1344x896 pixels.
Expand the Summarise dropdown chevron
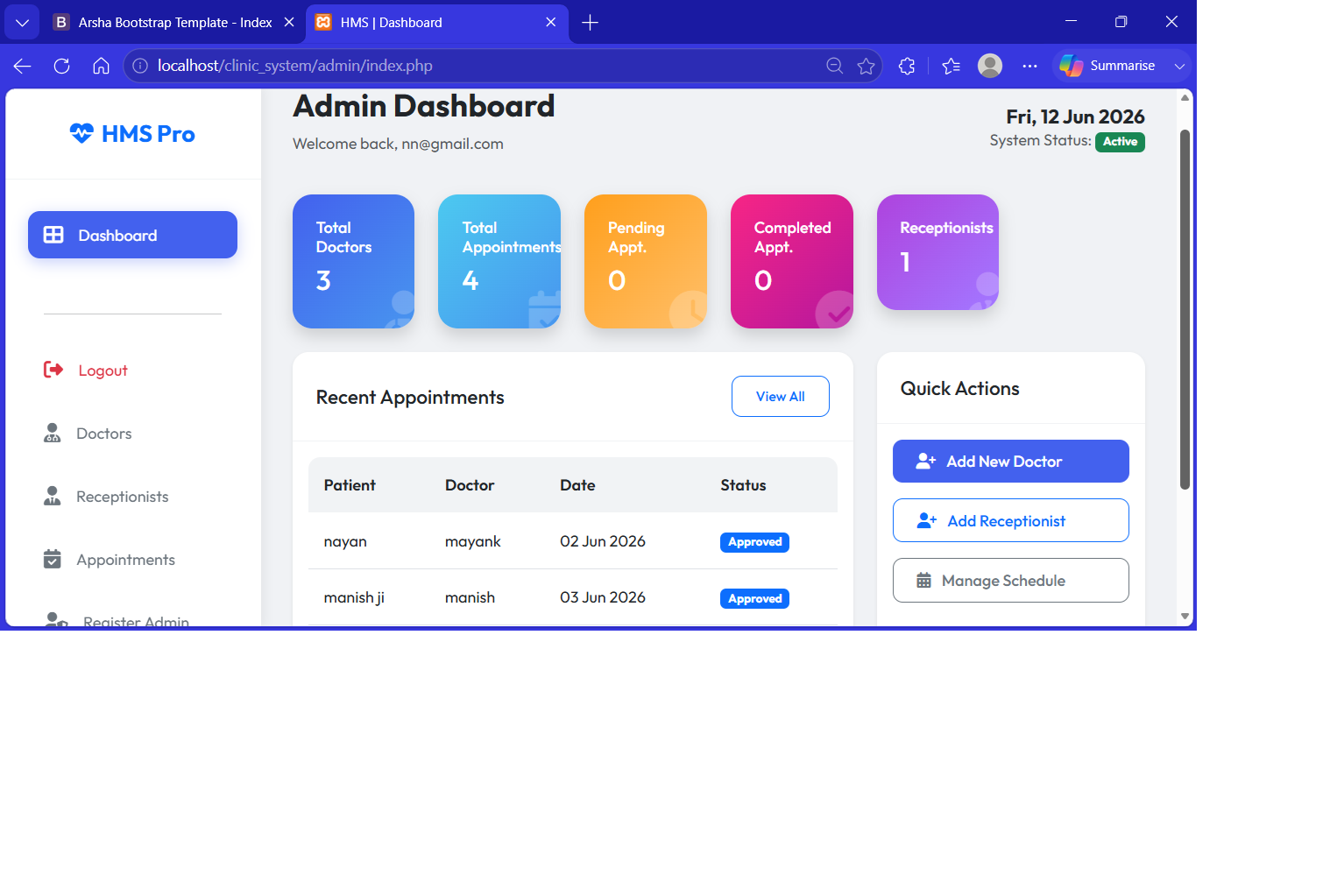coord(1179,66)
